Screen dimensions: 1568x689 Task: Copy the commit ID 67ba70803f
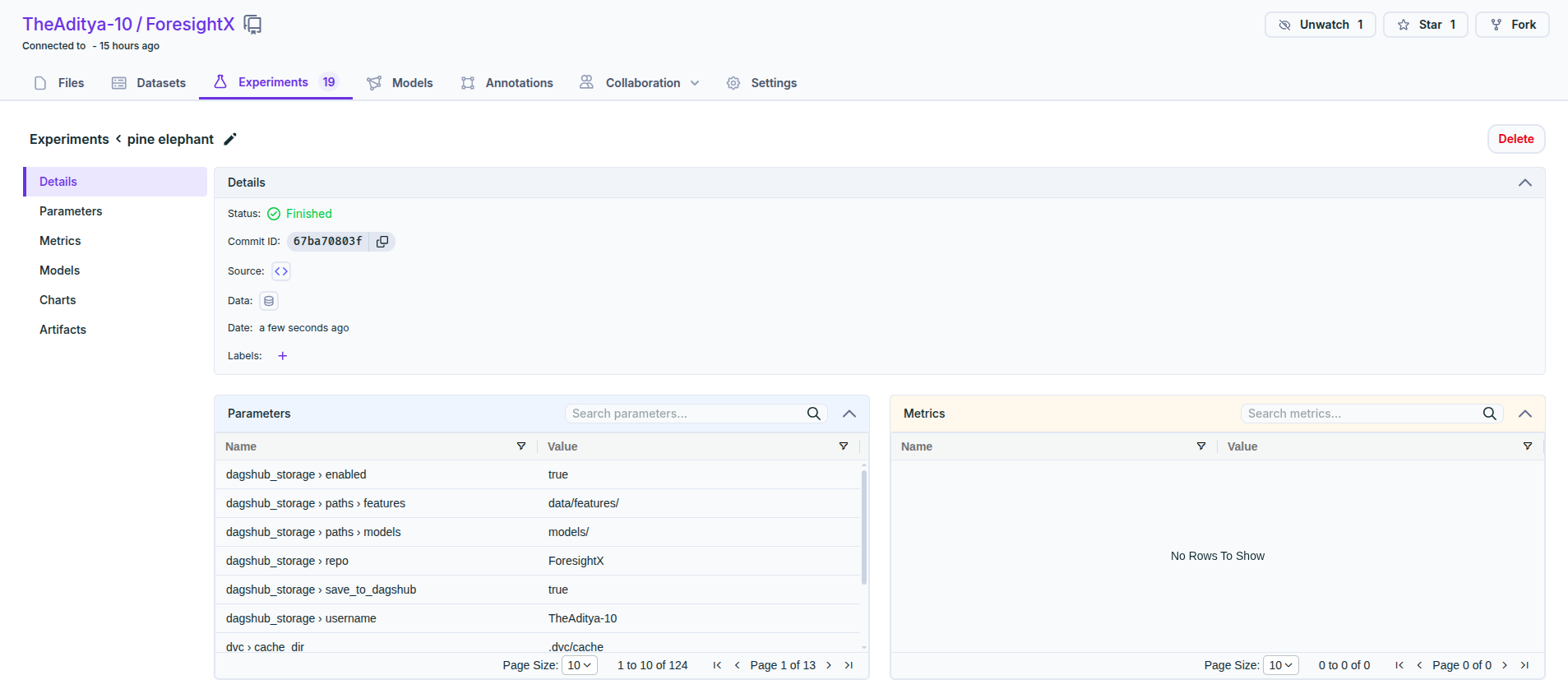(382, 242)
